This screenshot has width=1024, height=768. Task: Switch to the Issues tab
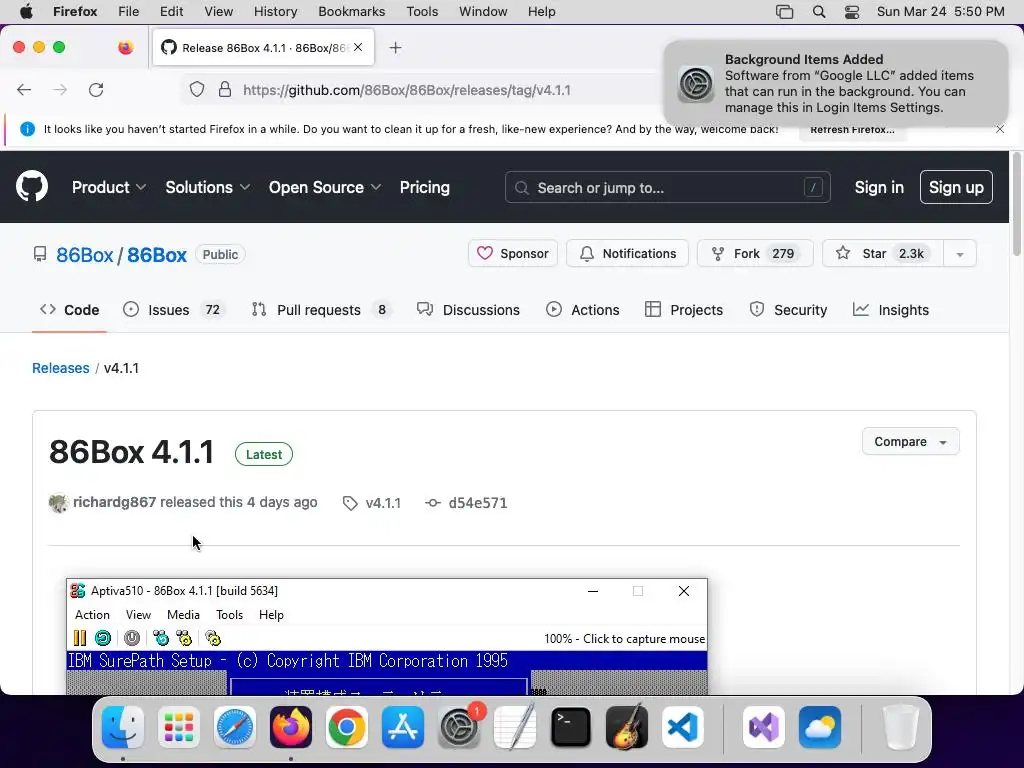[x=174, y=310]
